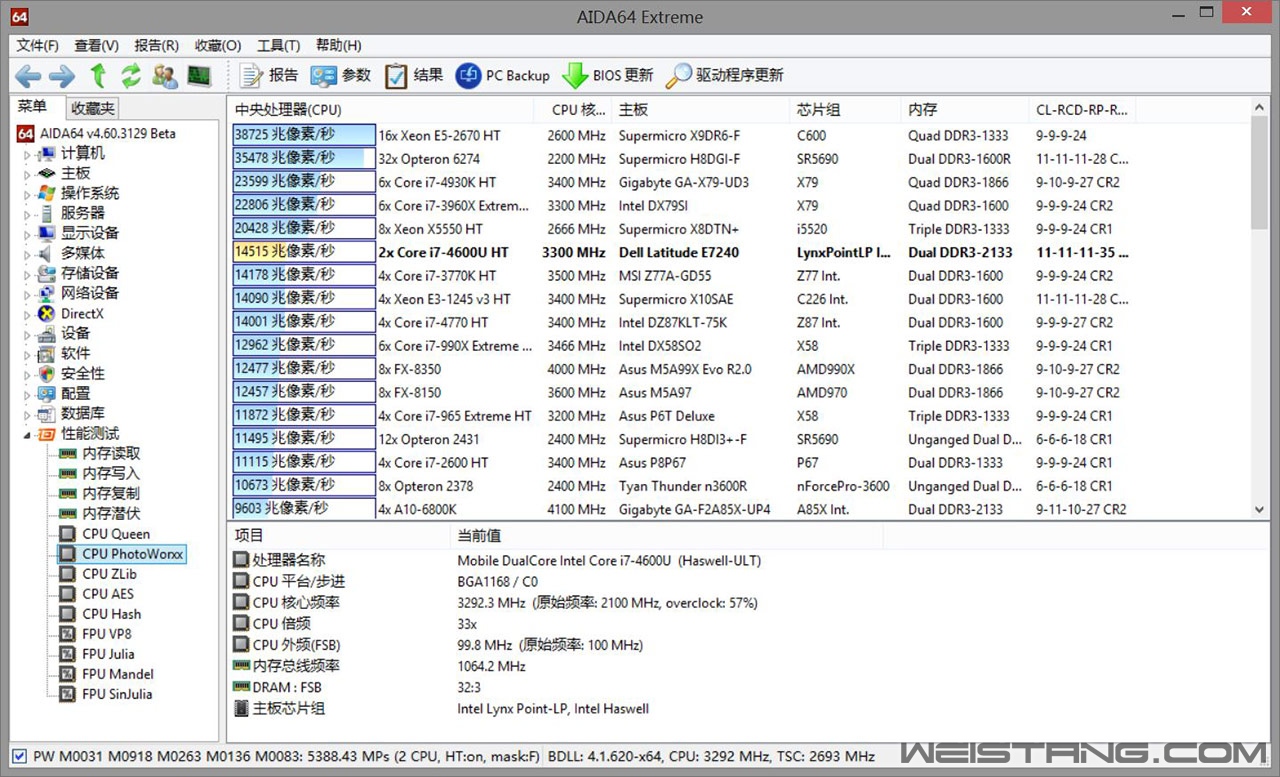Click the results list vertical scrollbar thumb
The height and width of the screenshot is (777, 1280).
point(1260,173)
